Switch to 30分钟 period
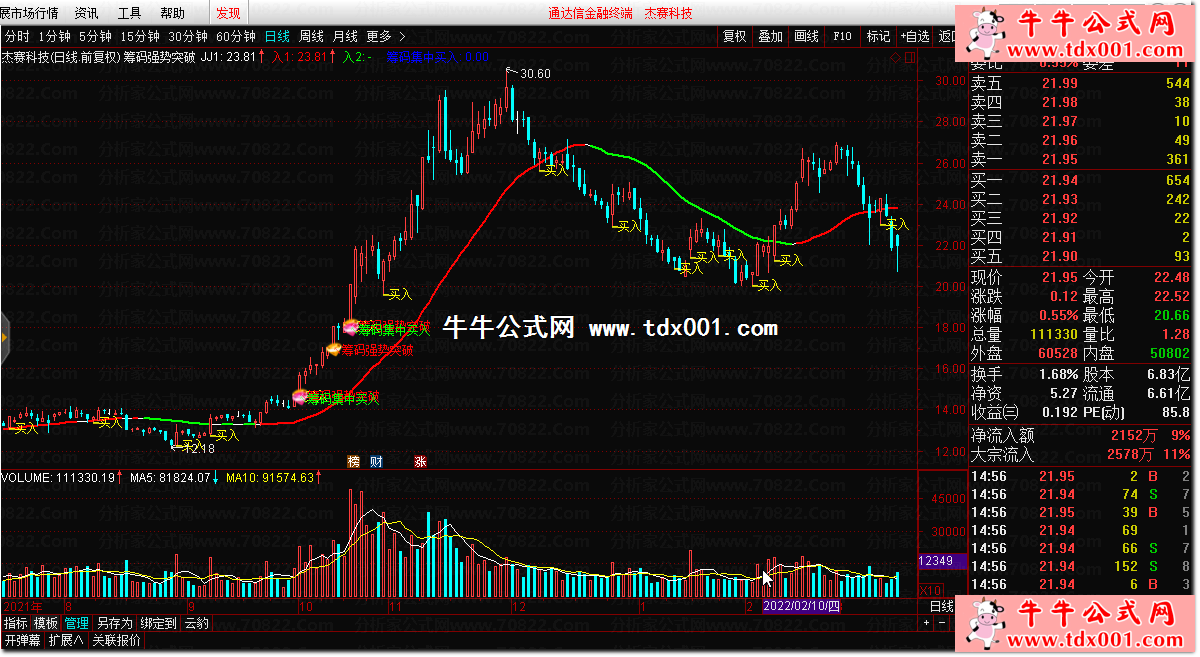Viewport: 1200px width, 657px height. [x=187, y=37]
